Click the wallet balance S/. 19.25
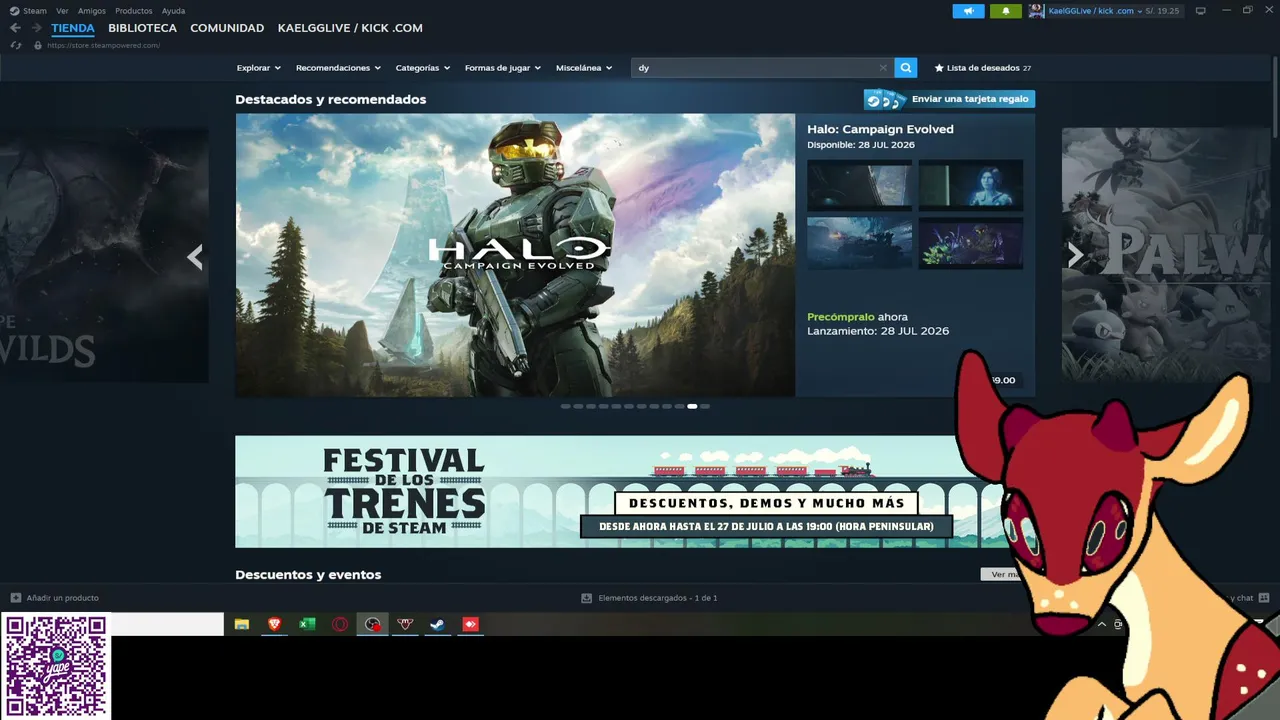Viewport: 1280px width, 720px height. pos(1163,11)
